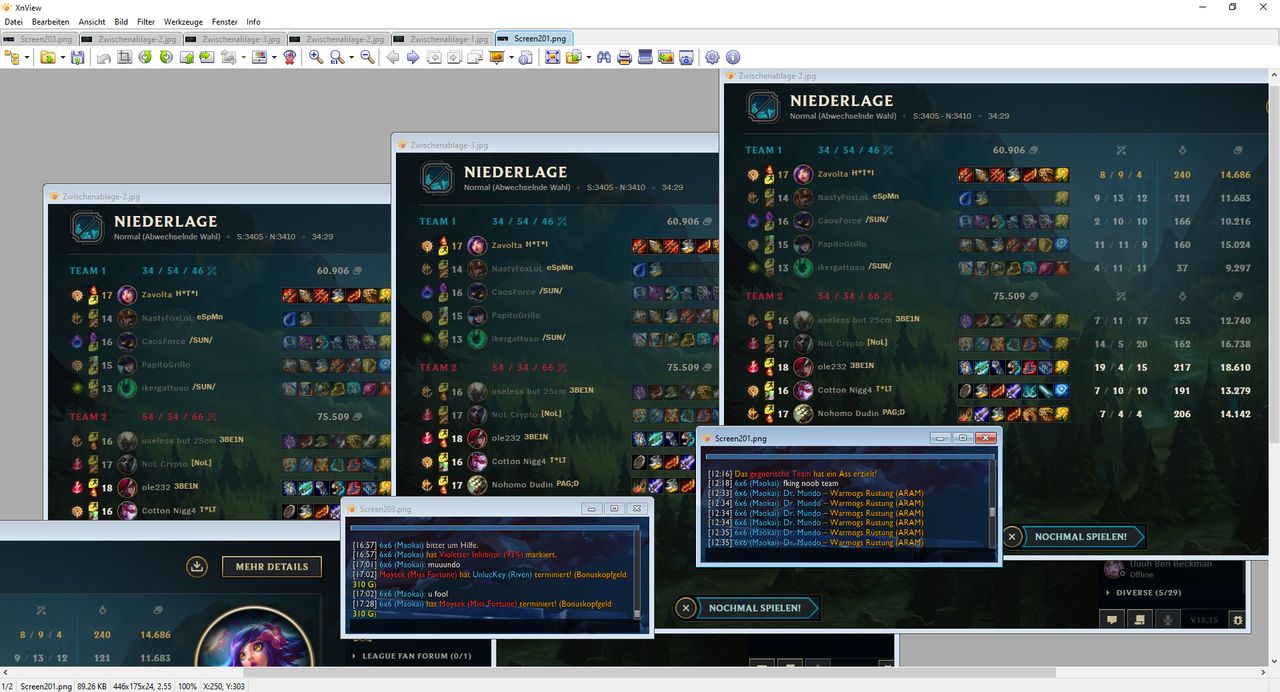Open the zoom level dropdown arrow

point(352,58)
